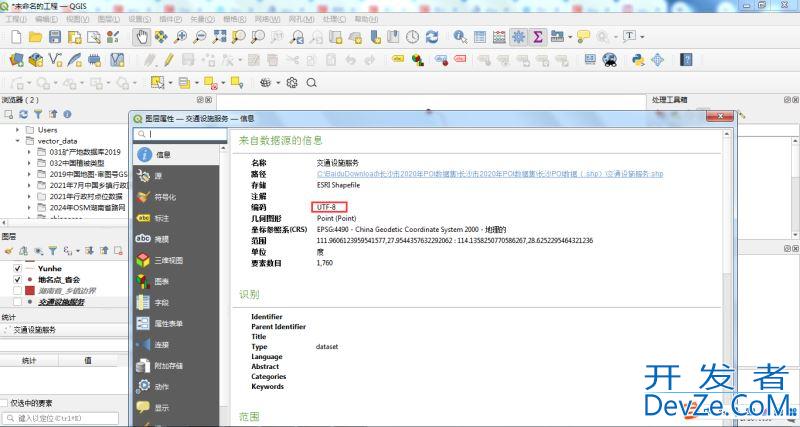Viewport: 800px width, 427px height.
Task: Toggle the Processing Toolbox gear icon
Action: [x=518, y=37]
